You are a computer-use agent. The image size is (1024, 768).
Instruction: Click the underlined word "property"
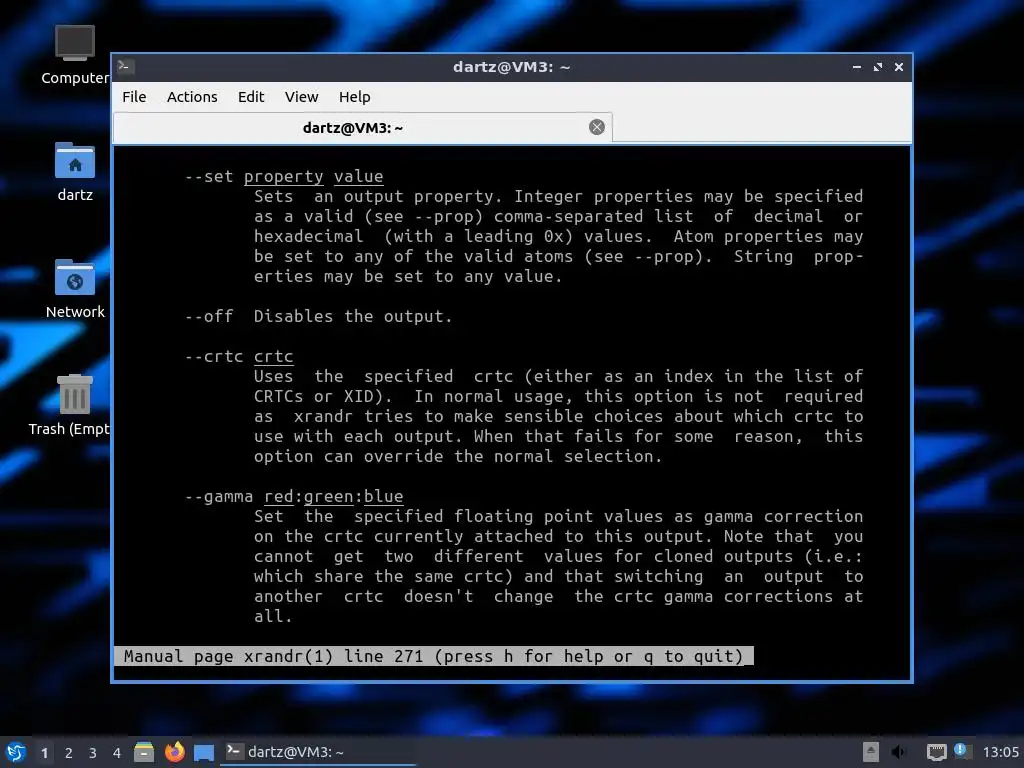[x=283, y=176]
